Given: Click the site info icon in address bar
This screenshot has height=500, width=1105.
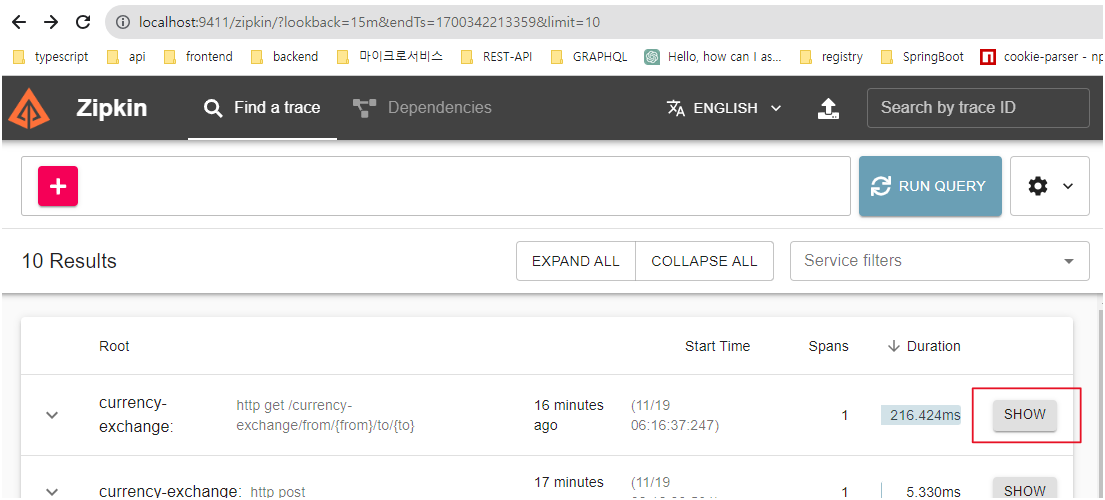Looking at the screenshot, I should pyautogui.click(x=123, y=23).
